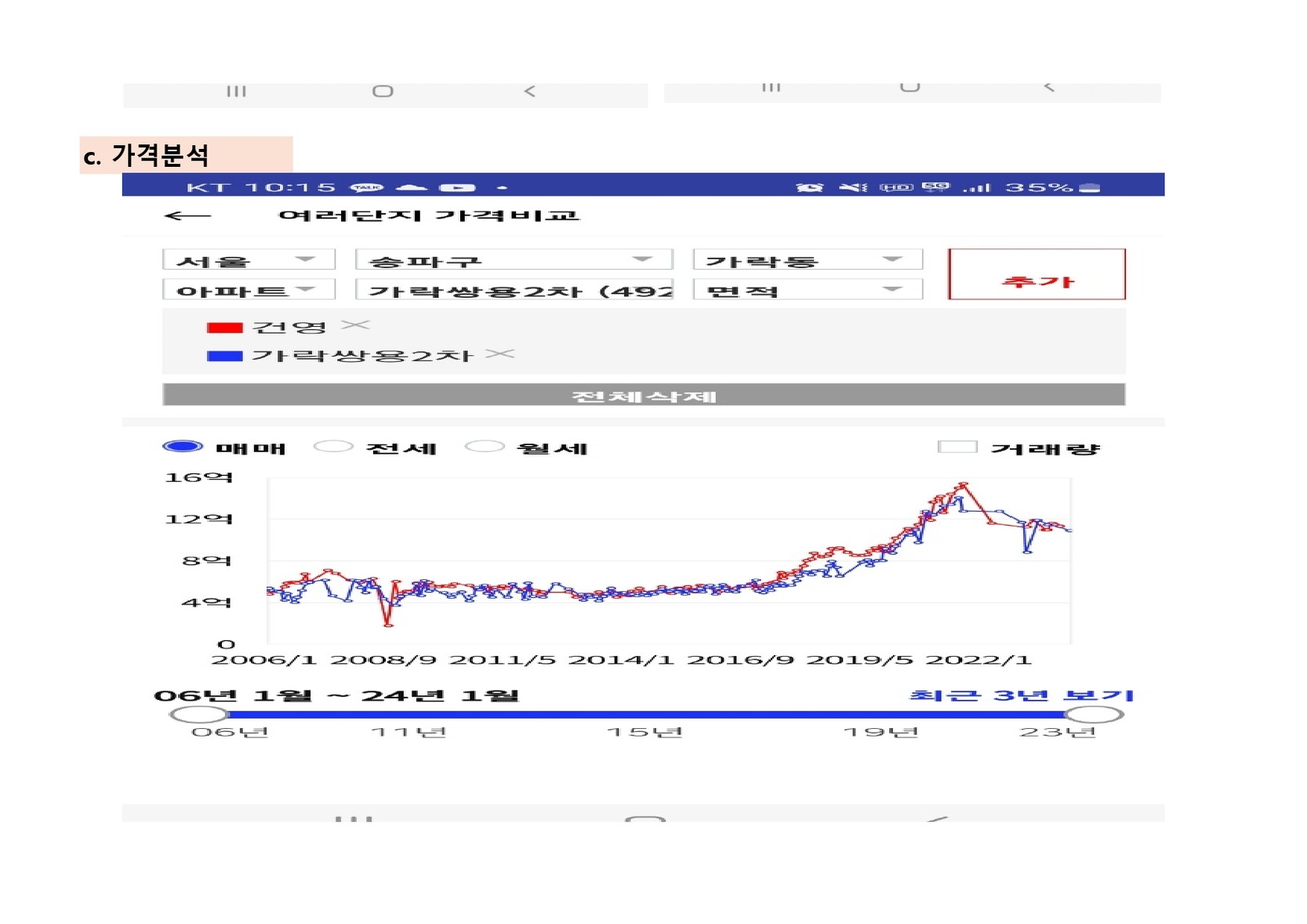Image resolution: width=1307 pixels, height=924 pixels.
Task: Select the 전세 radio button
Action: point(333,447)
